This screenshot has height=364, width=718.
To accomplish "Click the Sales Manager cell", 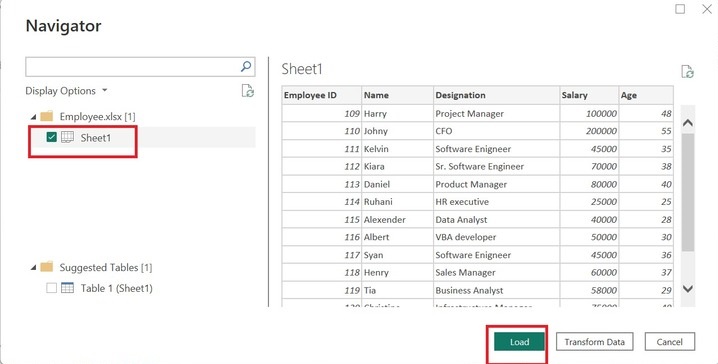I will tap(496, 272).
